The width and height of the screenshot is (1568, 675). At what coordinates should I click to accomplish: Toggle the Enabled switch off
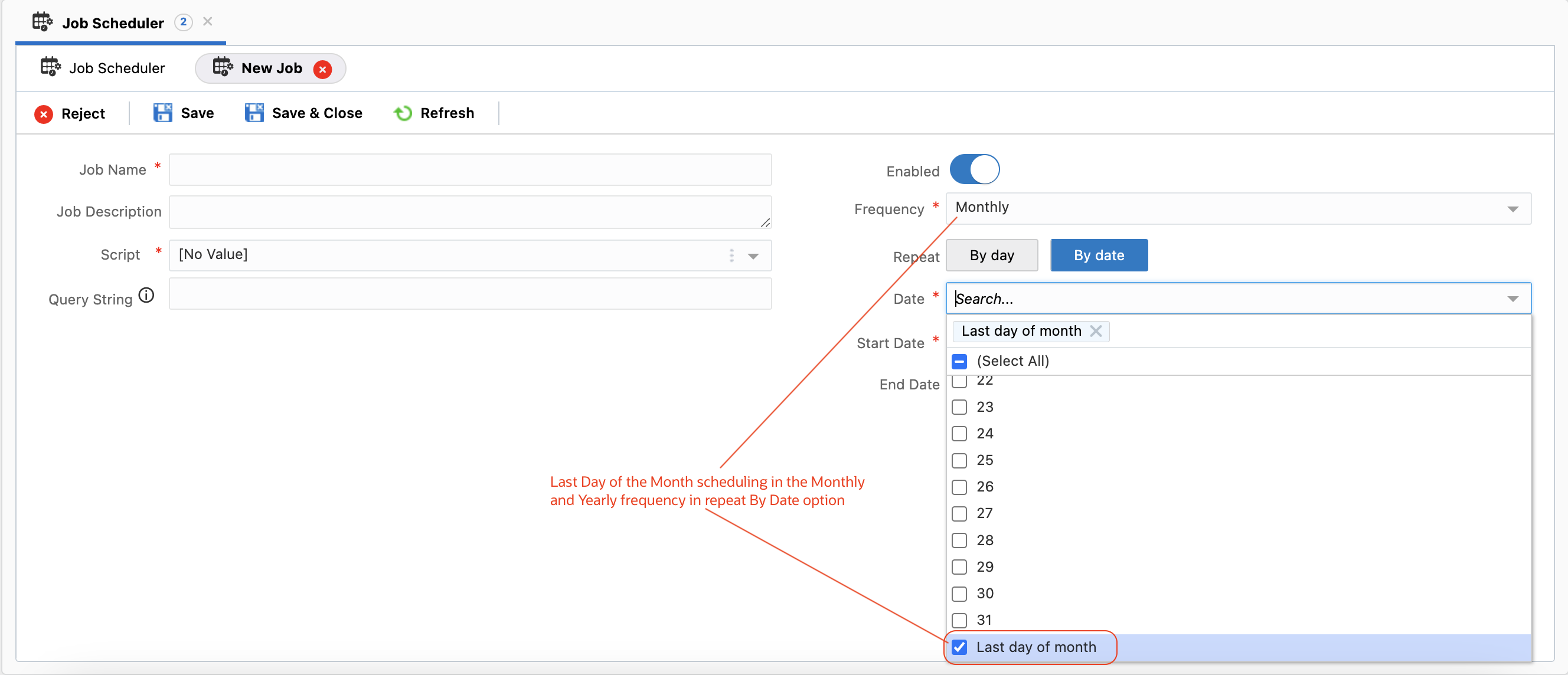point(974,170)
